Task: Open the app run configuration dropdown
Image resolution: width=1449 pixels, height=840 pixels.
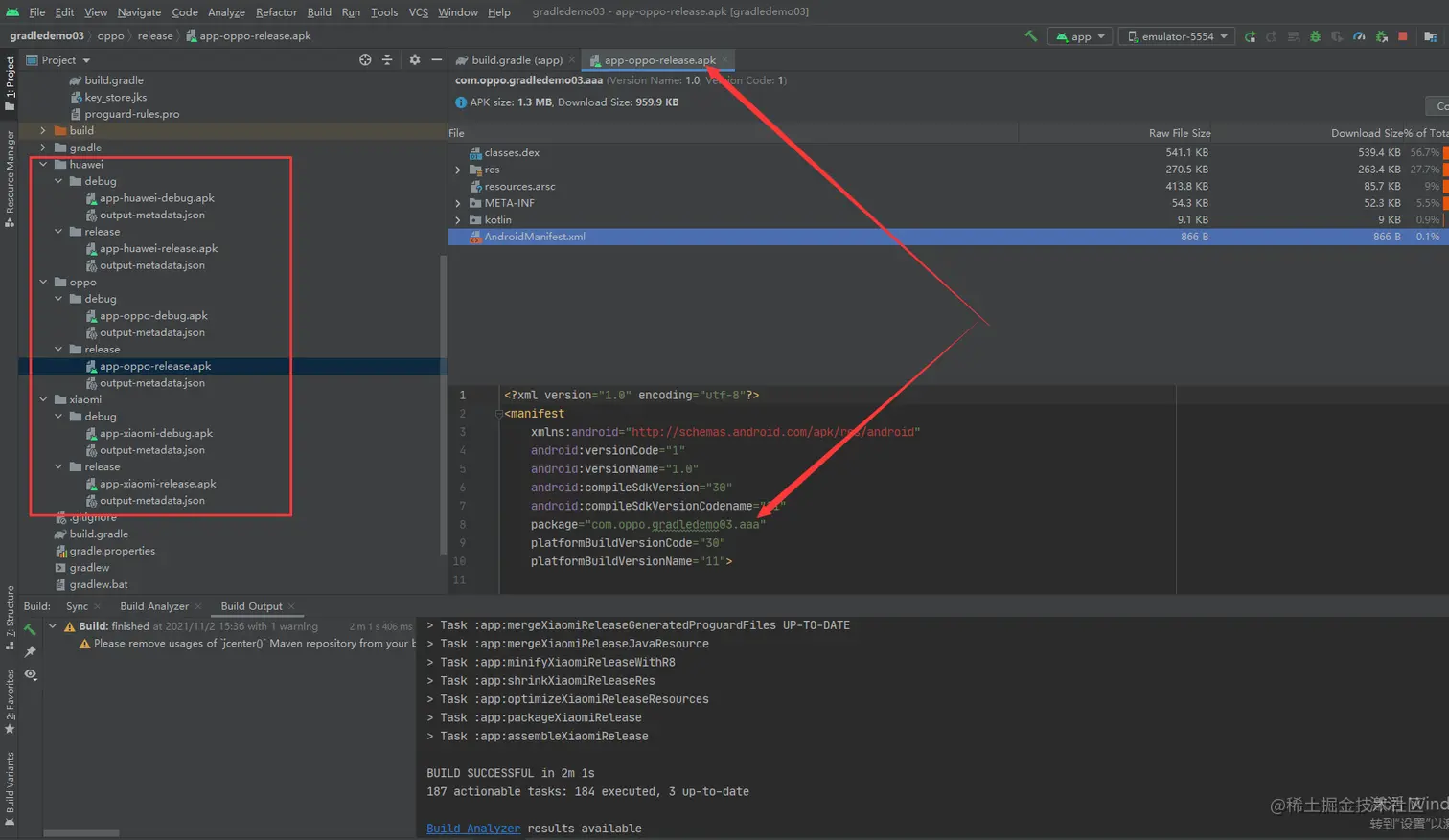Action: tap(1080, 36)
